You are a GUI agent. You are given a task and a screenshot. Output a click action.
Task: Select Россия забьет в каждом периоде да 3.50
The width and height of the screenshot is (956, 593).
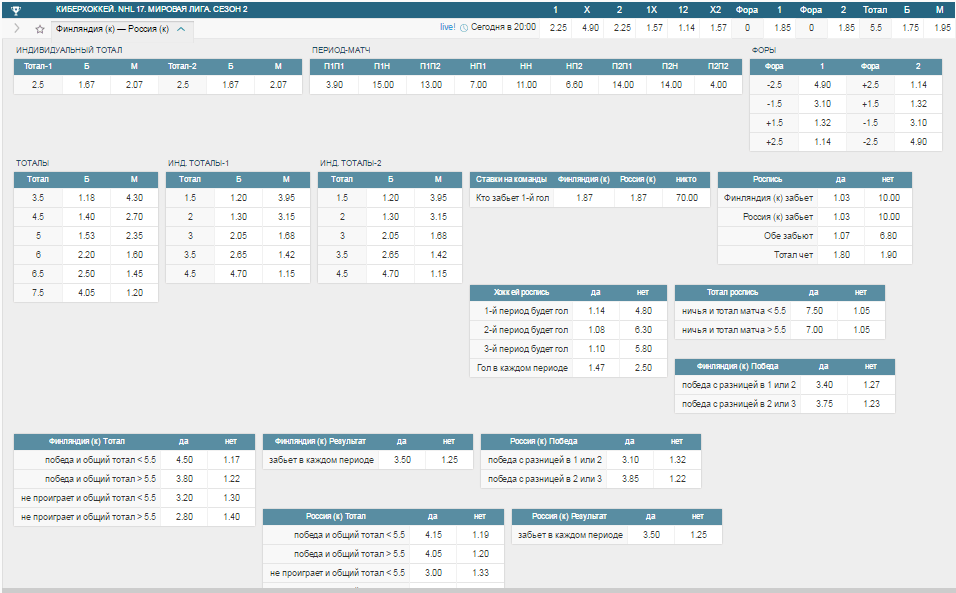651,535
